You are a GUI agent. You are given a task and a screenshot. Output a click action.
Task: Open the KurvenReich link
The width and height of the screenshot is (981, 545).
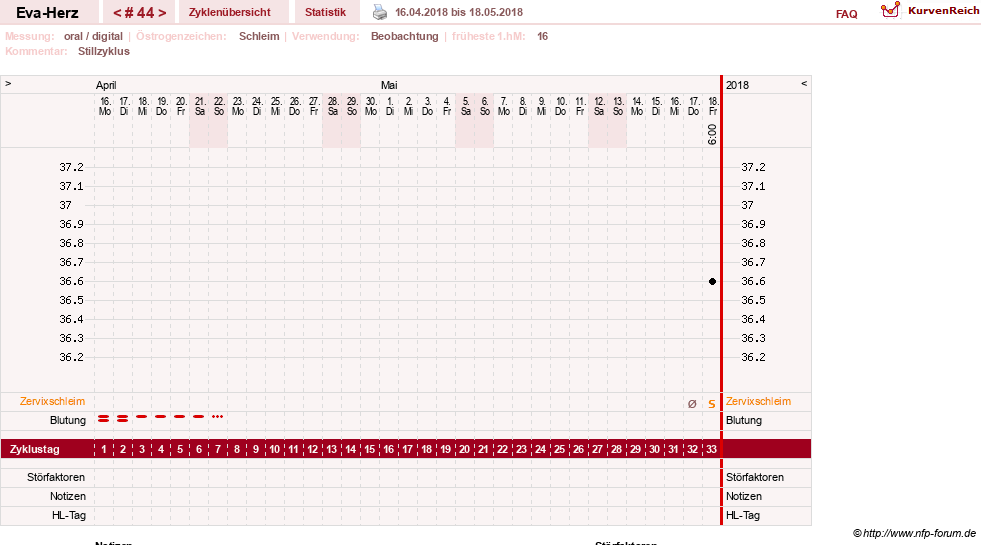coord(943,11)
